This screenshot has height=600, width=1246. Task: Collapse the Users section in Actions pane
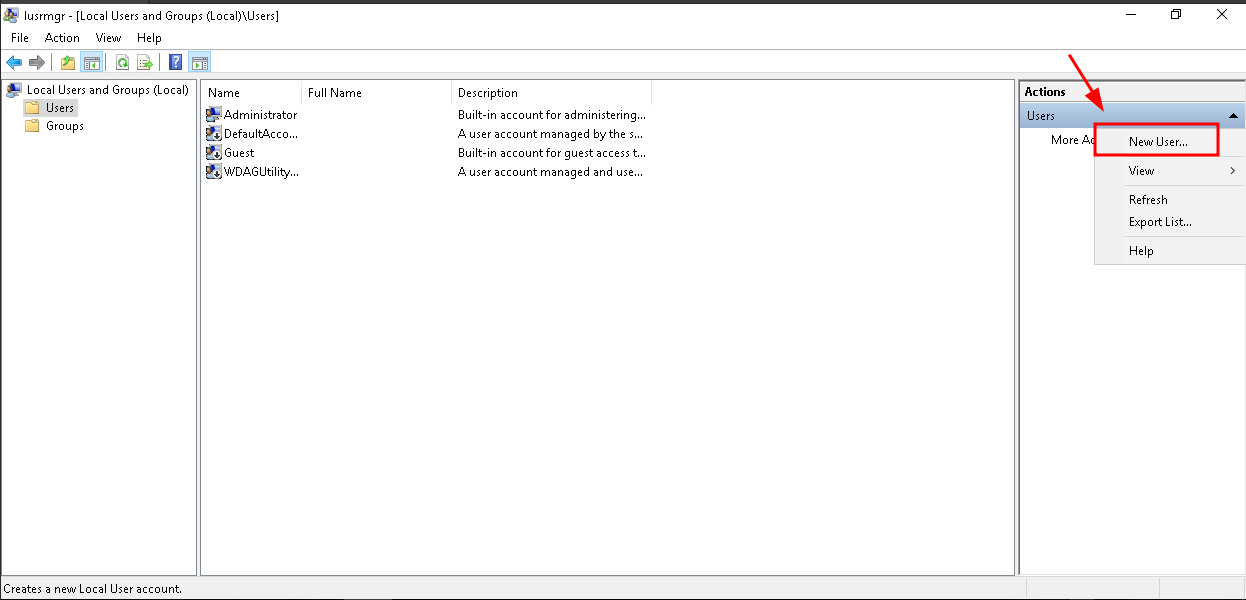click(1233, 116)
